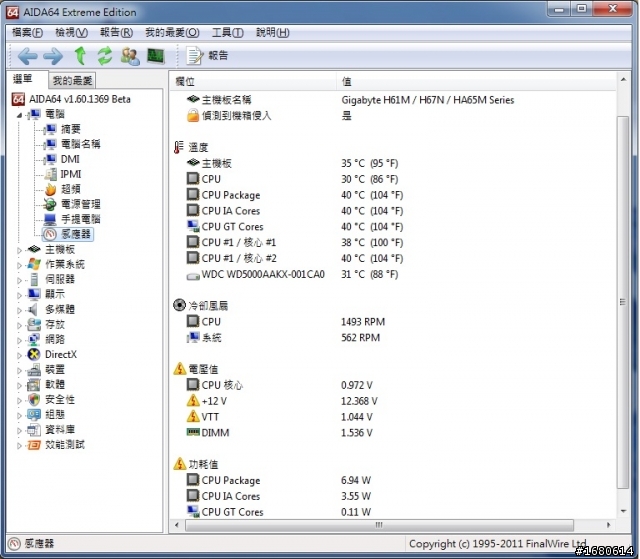
Task: Expand the 顯示 tree node
Action: click(19, 295)
